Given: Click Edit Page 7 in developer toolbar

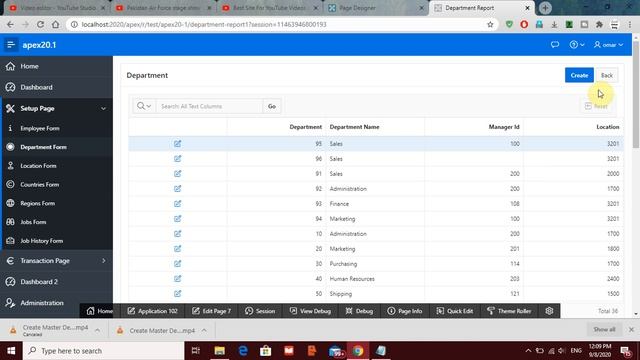Looking at the screenshot, I should [x=211, y=311].
